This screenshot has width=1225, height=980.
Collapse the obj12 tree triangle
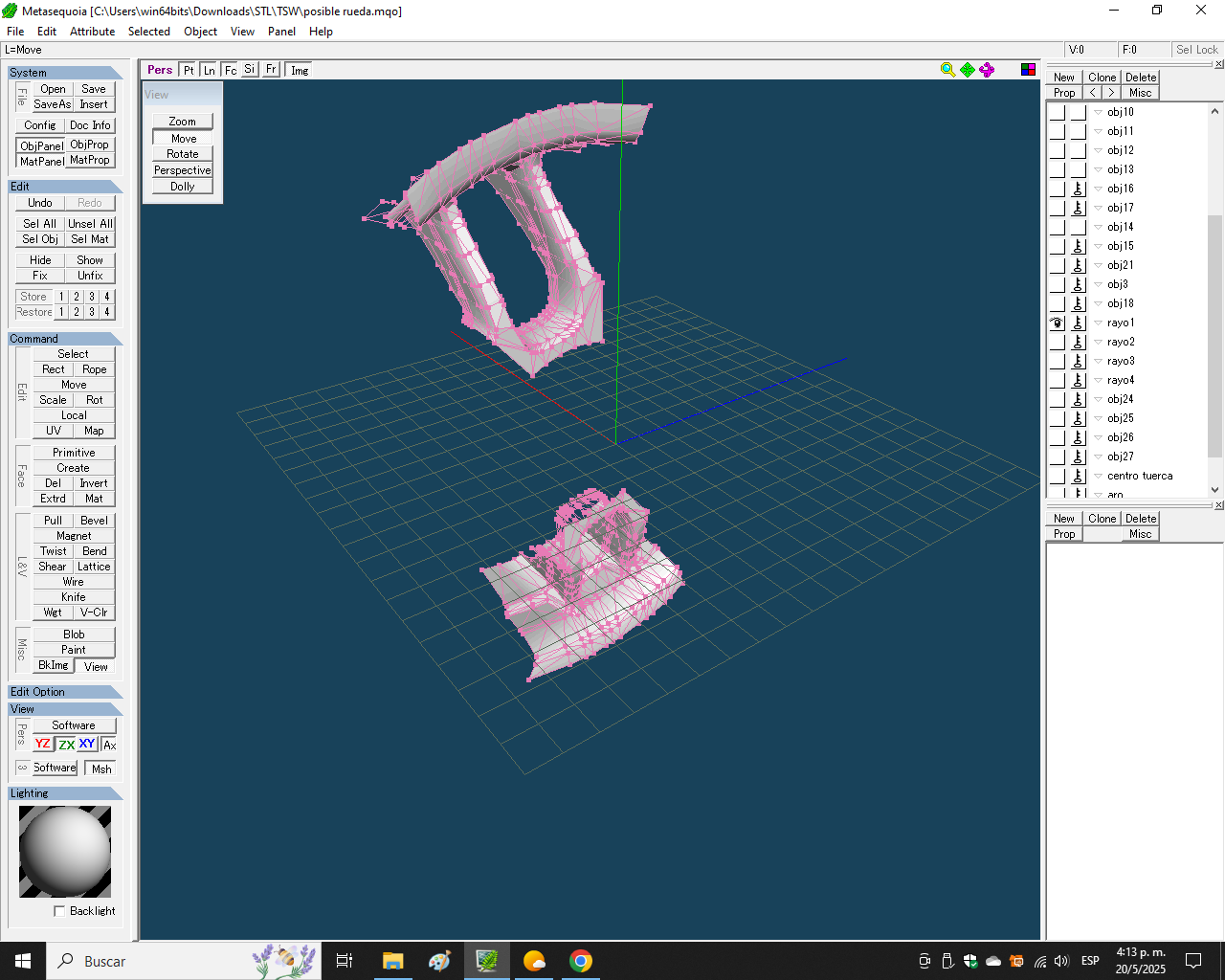coord(1098,150)
